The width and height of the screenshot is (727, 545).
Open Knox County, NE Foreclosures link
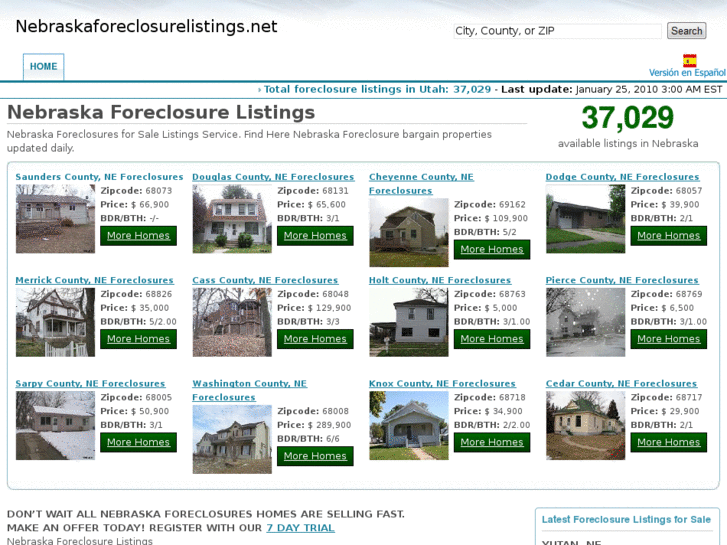click(x=442, y=384)
